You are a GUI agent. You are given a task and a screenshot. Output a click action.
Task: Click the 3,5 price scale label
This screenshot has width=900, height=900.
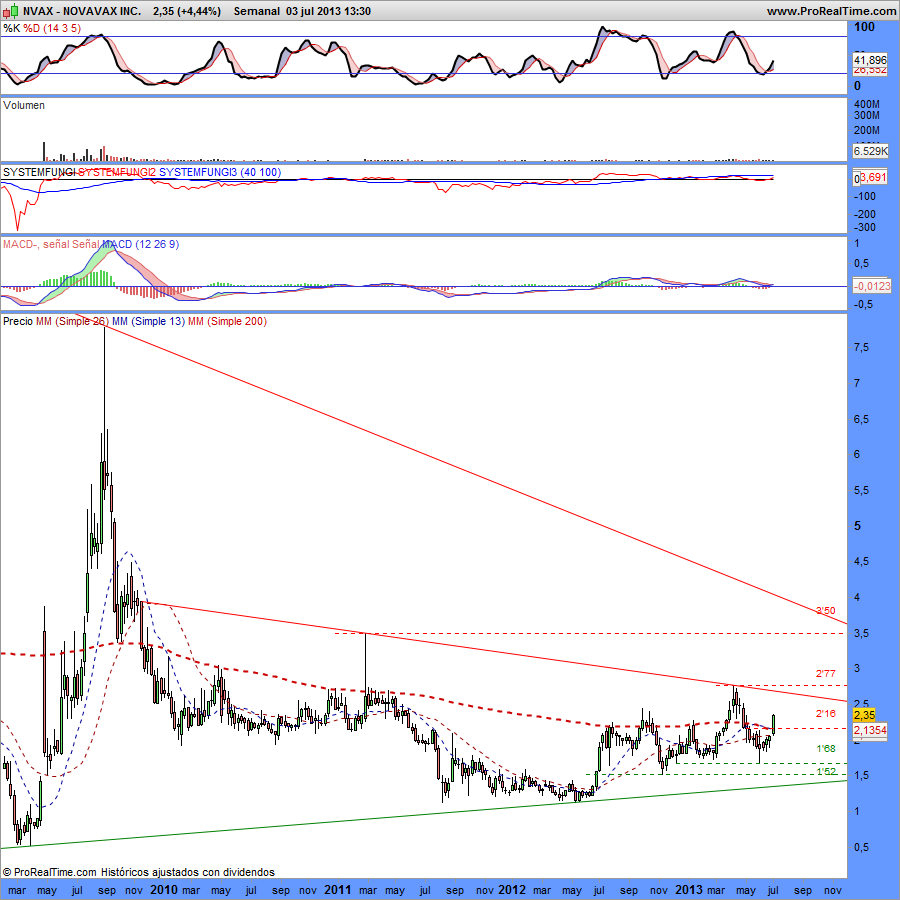(x=862, y=633)
